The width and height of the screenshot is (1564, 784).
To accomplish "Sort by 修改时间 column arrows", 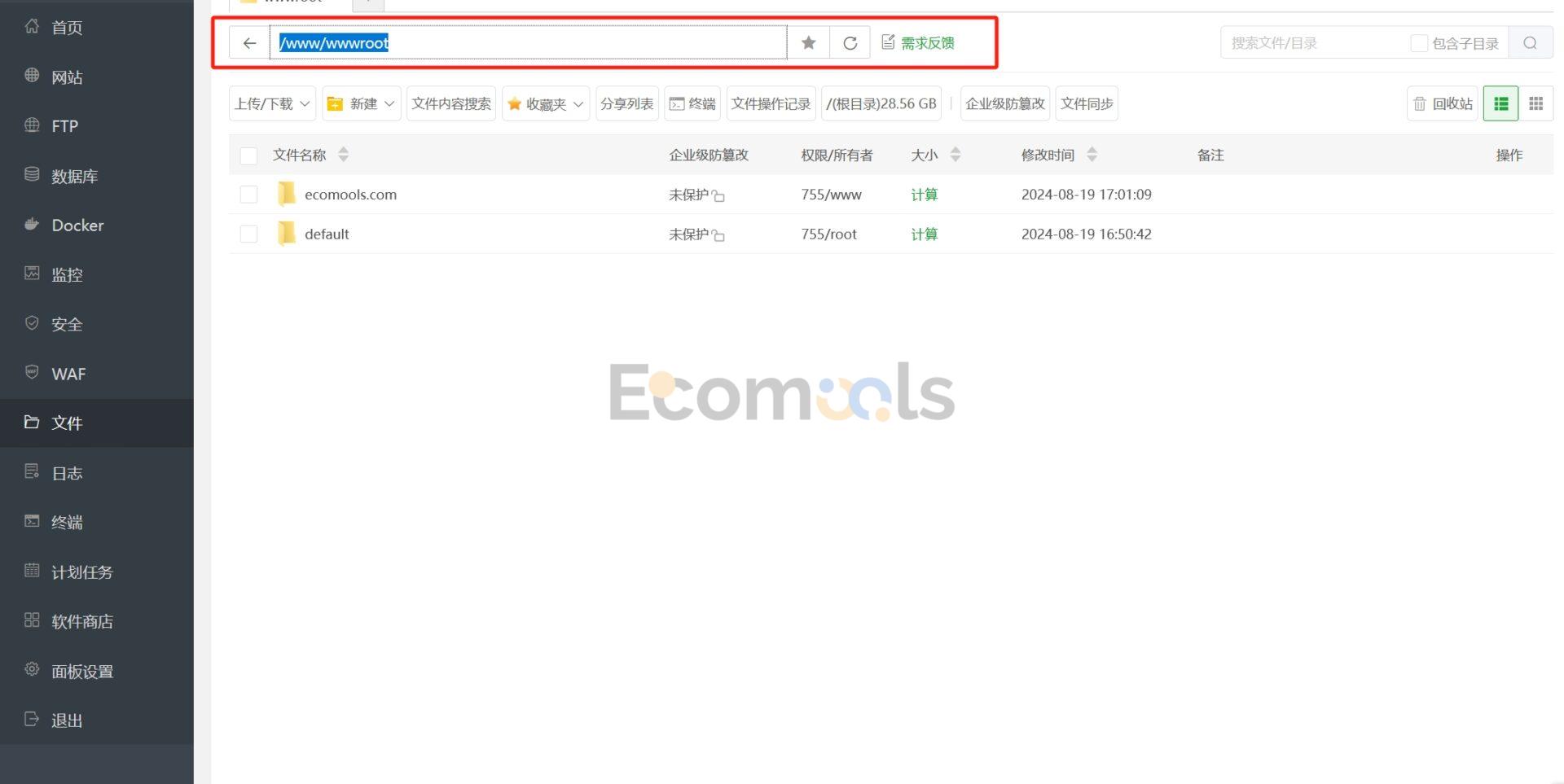I will (x=1092, y=155).
